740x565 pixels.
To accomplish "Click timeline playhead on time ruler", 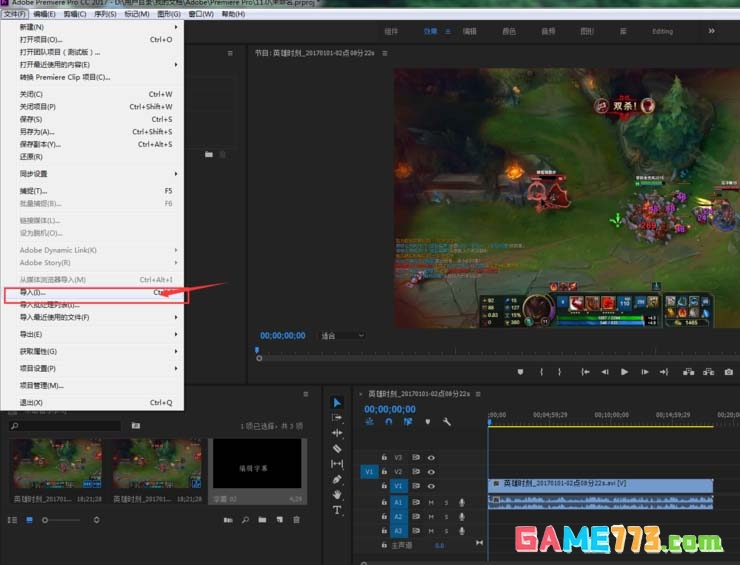I will click(x=490, y=422).
